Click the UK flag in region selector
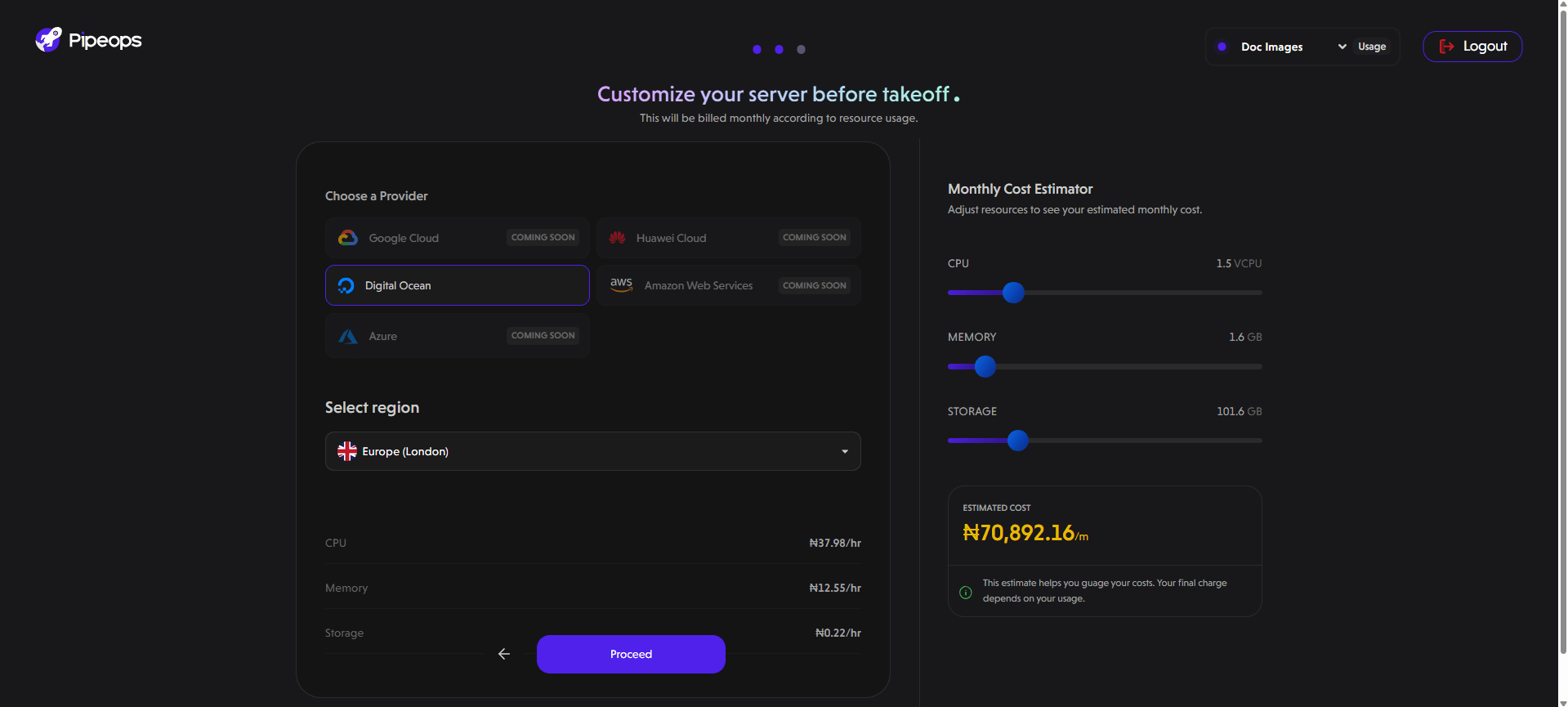Screen dimensions: 1568x707 tap(347, 451)
